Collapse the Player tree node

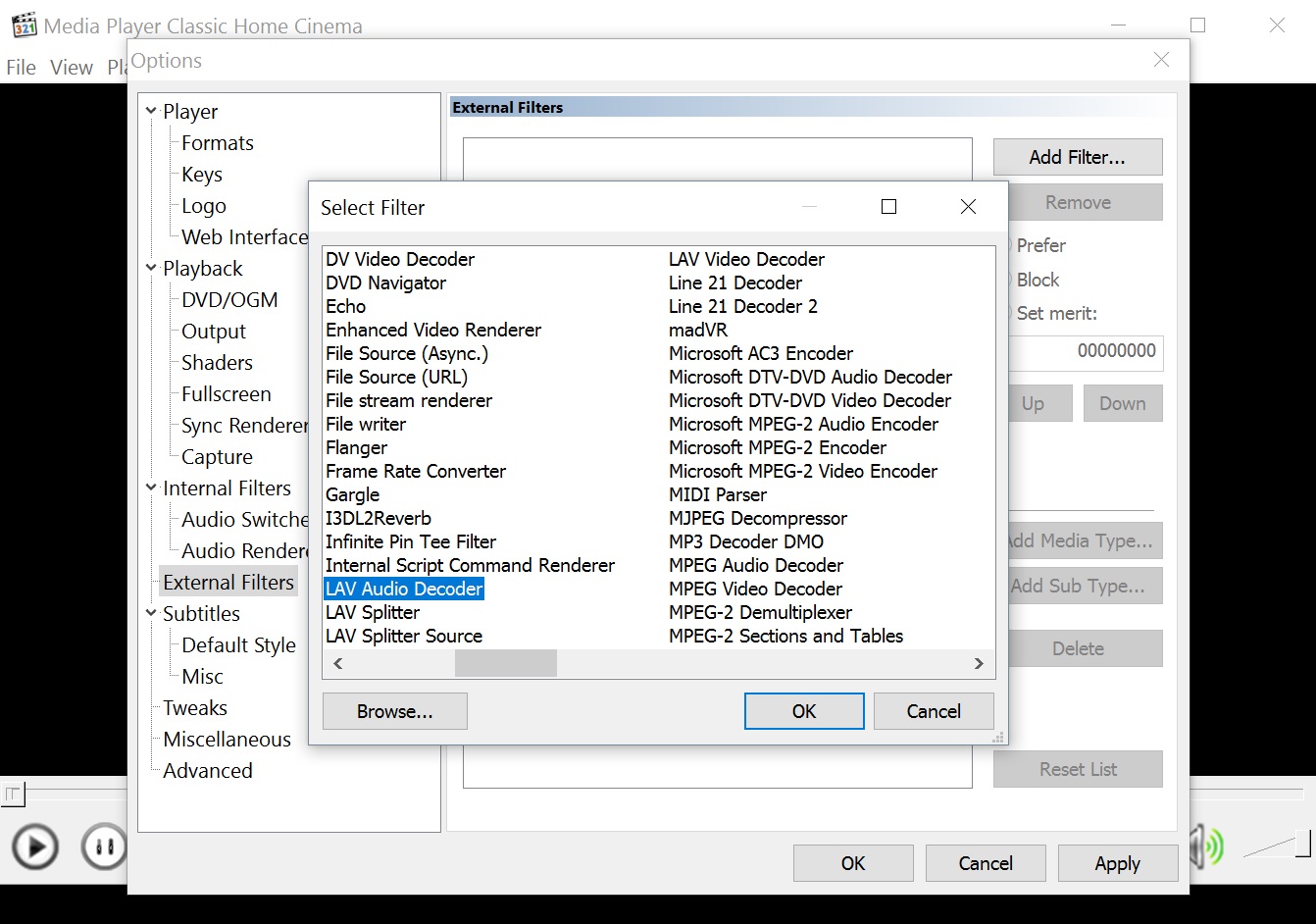(x=151, y=111)
